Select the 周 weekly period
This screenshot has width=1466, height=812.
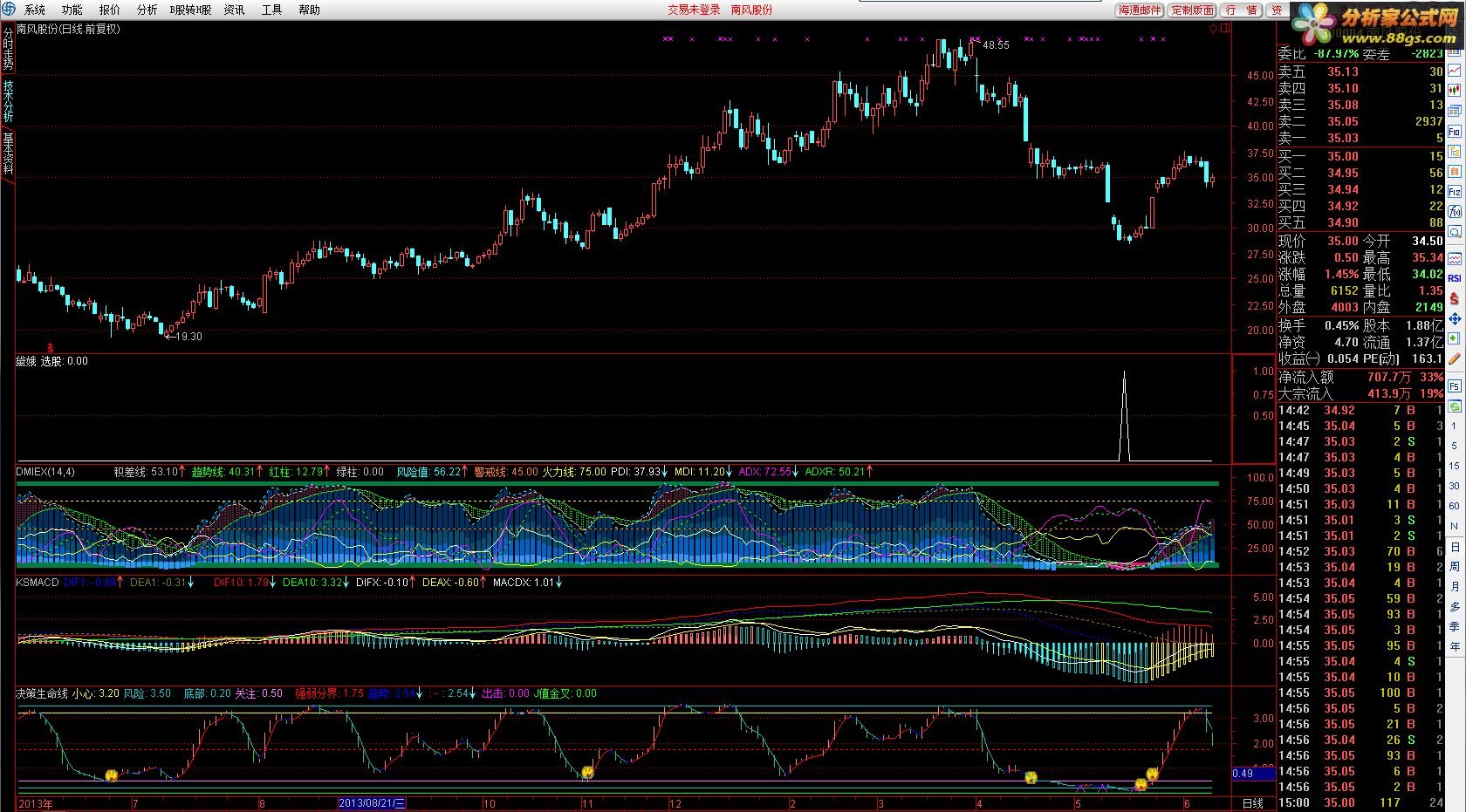(x=1455, y=567)
